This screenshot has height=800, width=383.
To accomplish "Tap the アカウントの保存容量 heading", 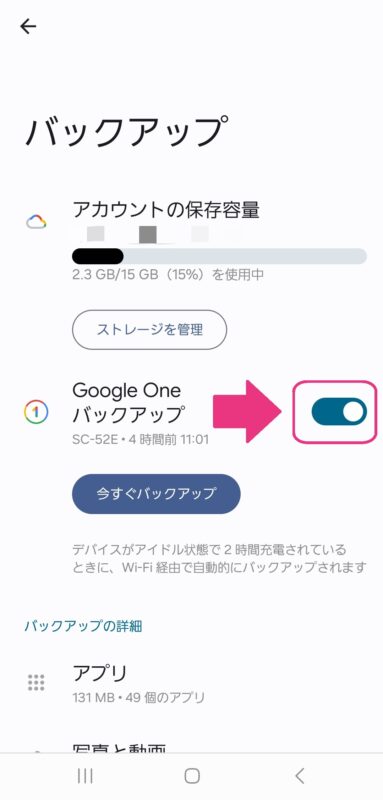I will tap(166, 209).
